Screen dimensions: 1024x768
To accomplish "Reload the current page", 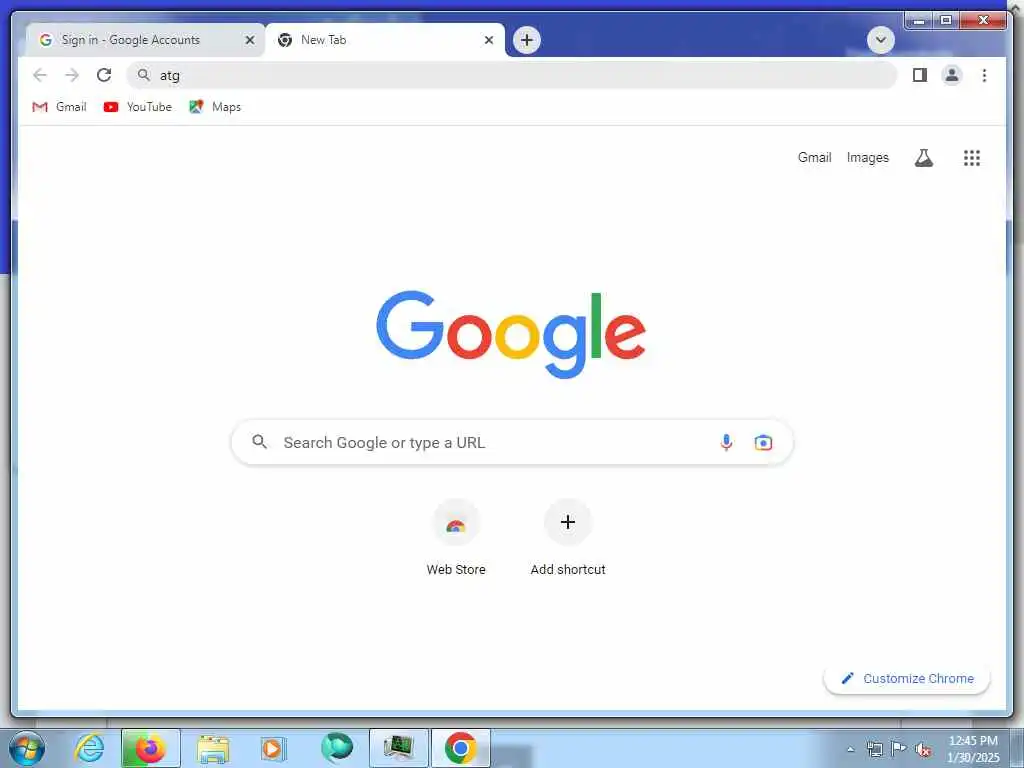I will pos(104,75).
